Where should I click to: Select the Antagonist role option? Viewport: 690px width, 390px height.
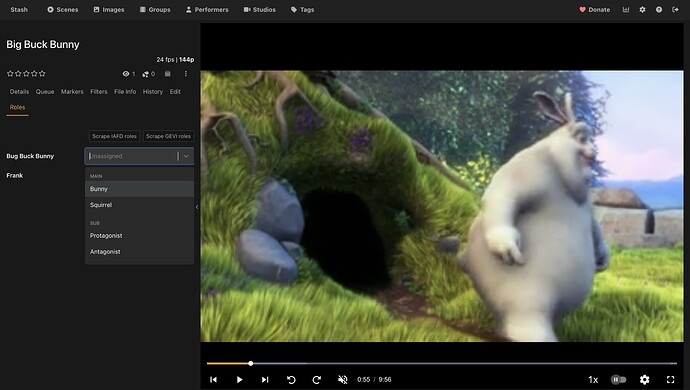139,251
